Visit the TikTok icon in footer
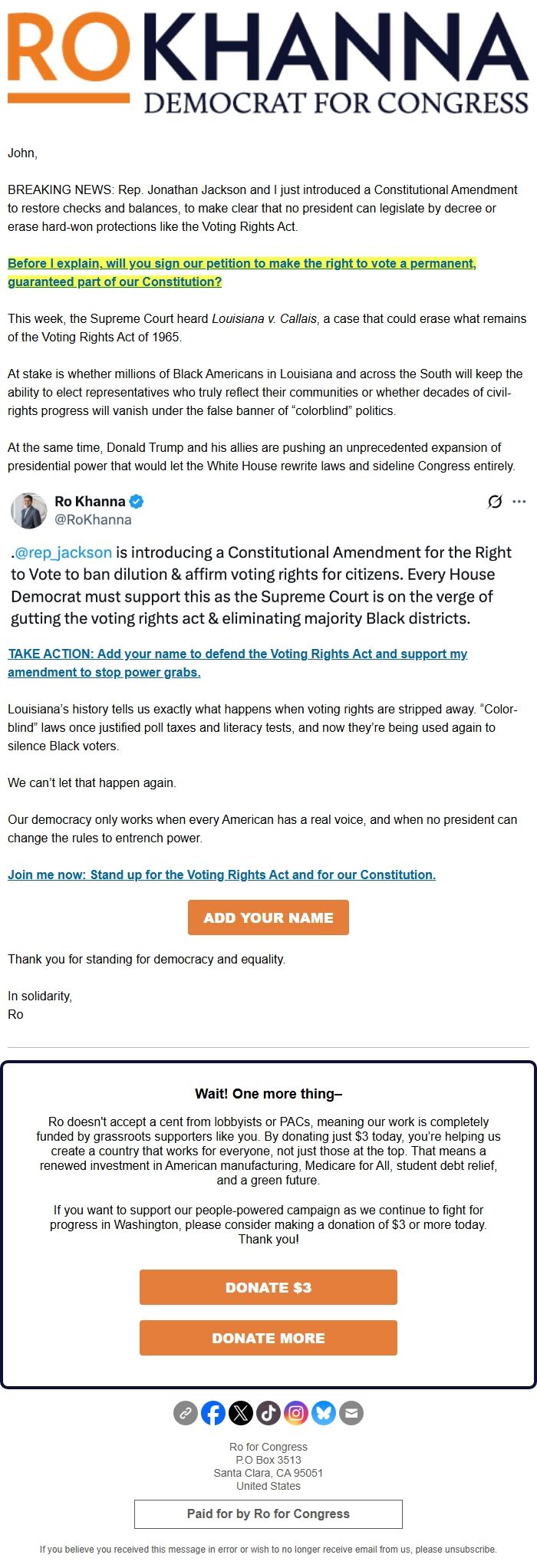This screenshot has height=1568, width=537. point(268,1412)
